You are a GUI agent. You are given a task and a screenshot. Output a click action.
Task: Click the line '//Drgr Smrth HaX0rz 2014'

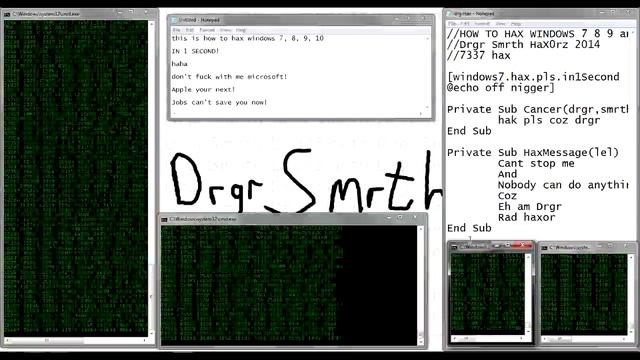tap(524, 44)
